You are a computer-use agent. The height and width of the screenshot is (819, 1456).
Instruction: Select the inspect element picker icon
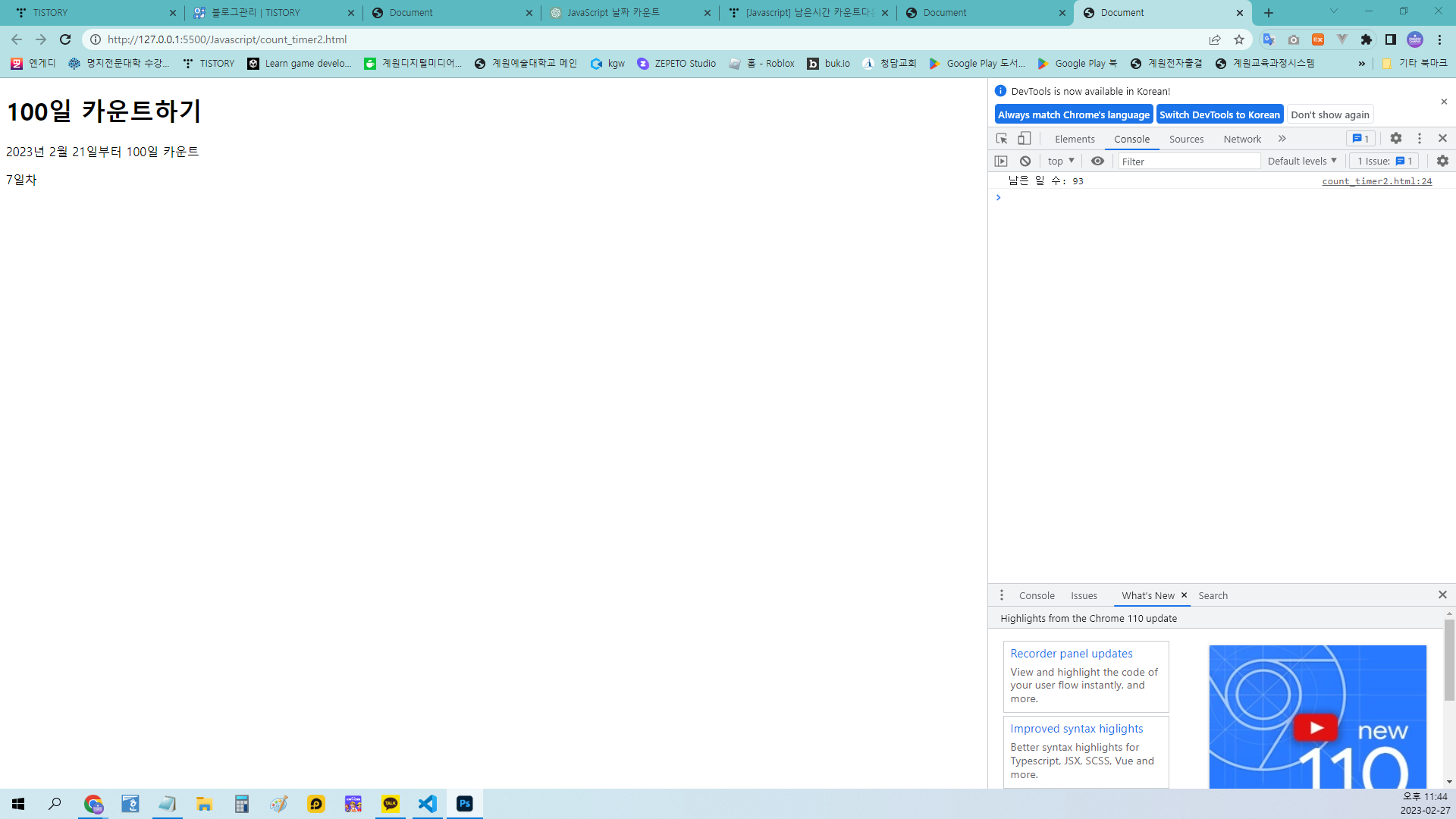coord(1002,139)
